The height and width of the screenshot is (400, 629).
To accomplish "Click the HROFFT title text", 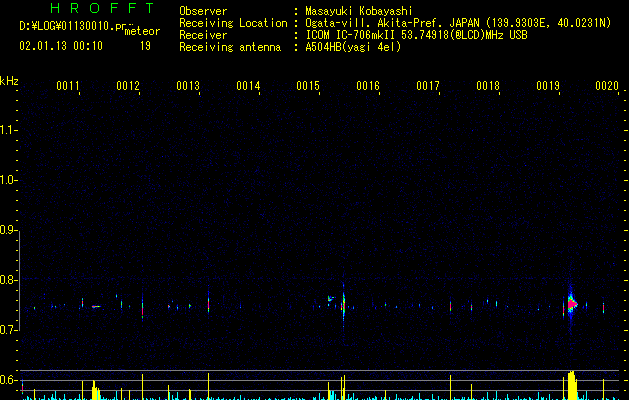I will [102, 8].
